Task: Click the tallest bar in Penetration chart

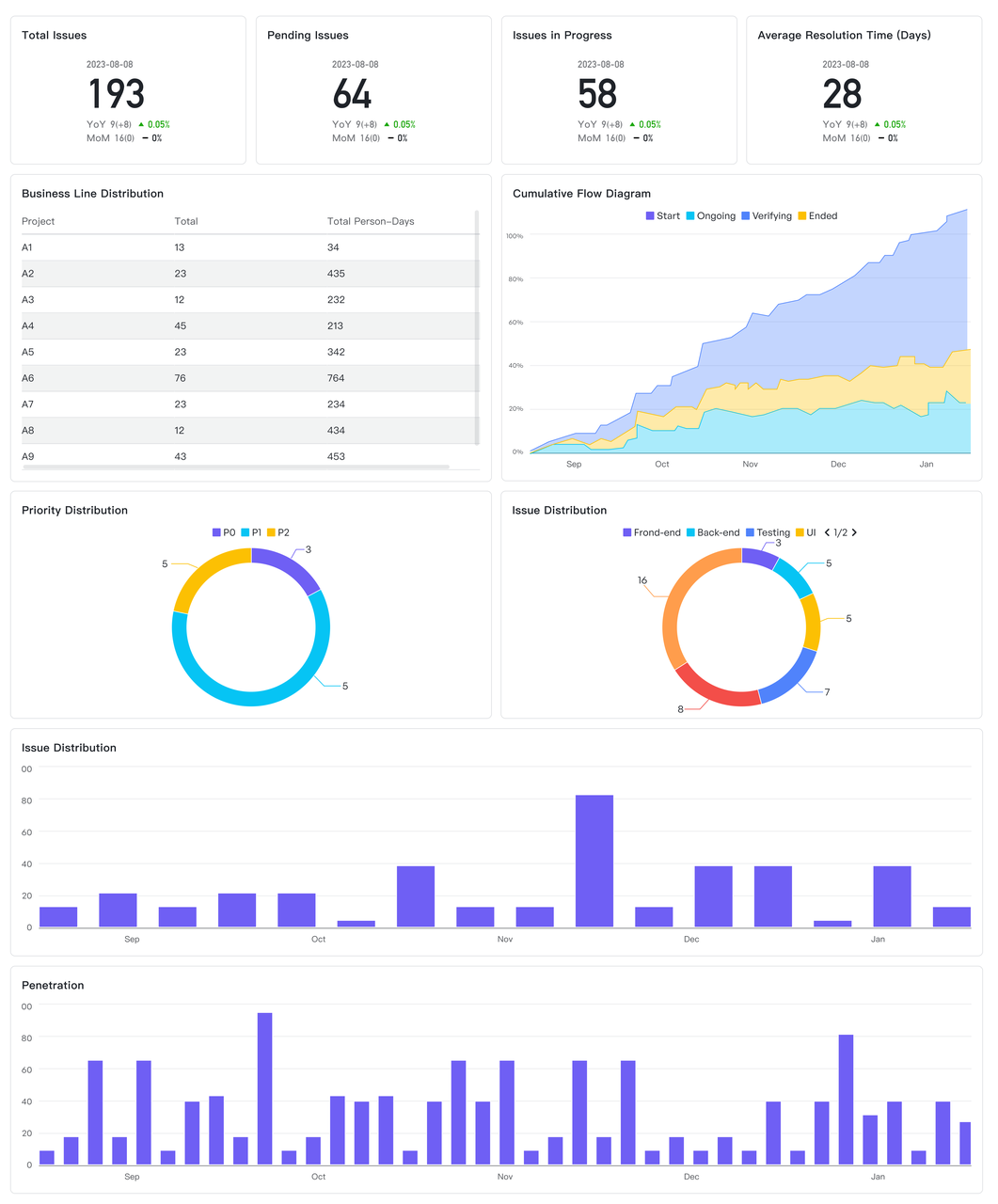Action: click(x=265, y=1089)
